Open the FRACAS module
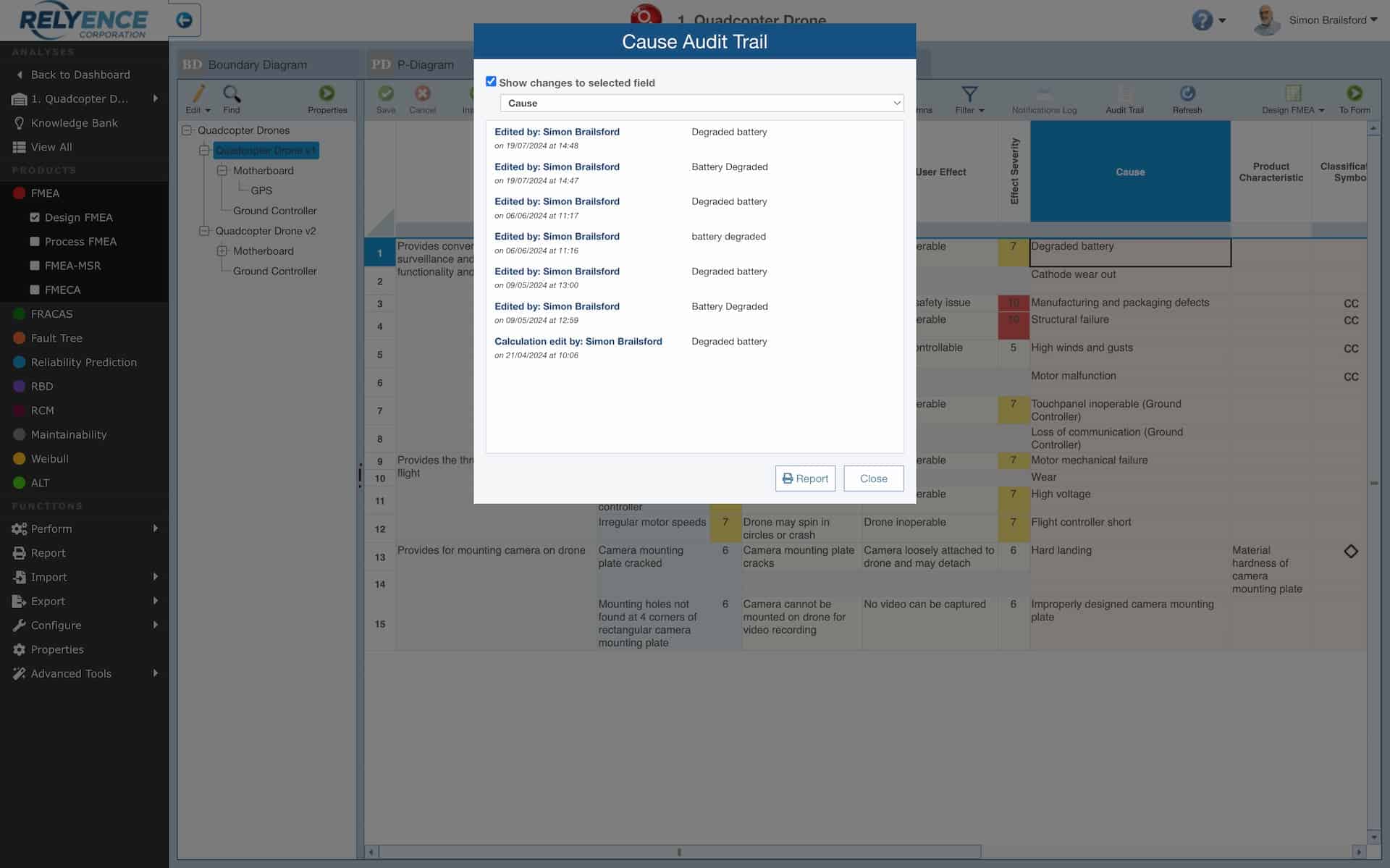The width and height of the screenshot is (1390, 868). [x=52, y=313]
